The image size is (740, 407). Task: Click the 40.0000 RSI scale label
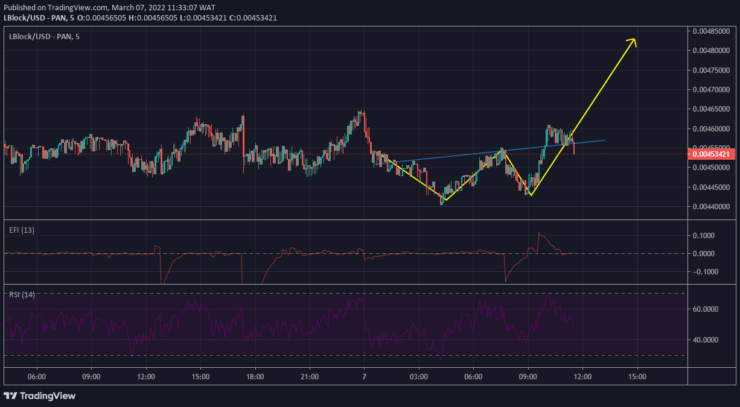click(x=705, y=339)
